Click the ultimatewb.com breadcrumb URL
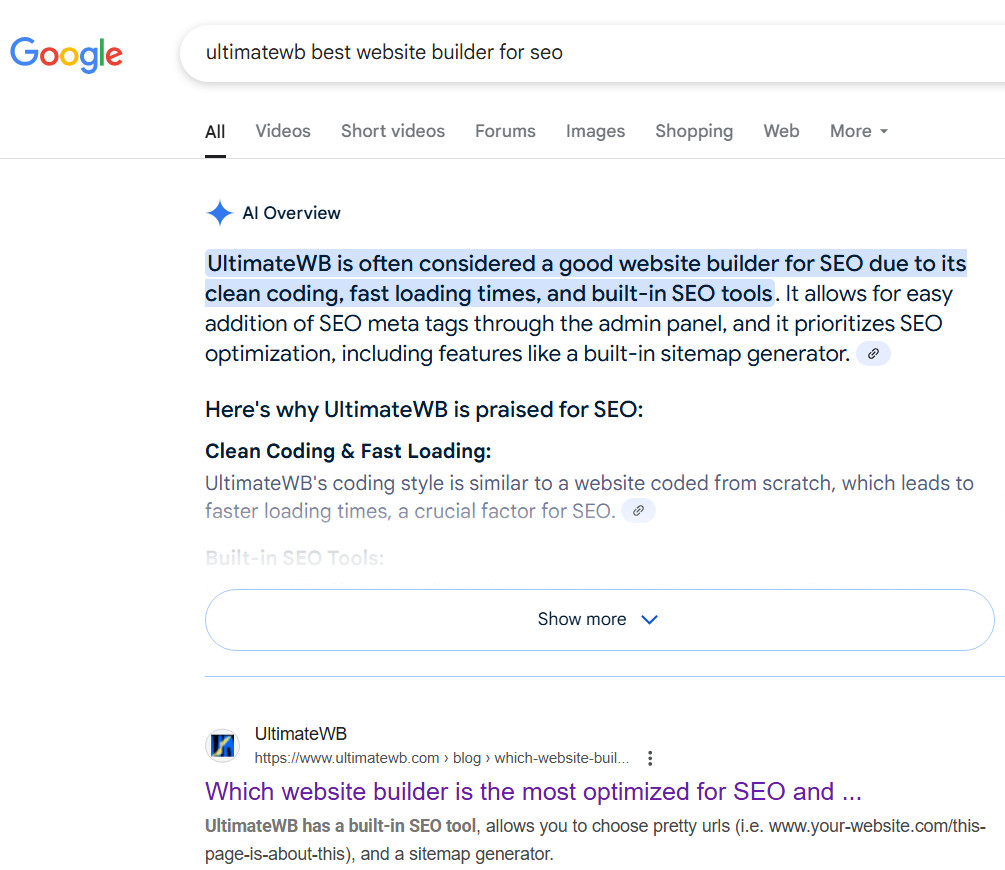 (442, 758)
